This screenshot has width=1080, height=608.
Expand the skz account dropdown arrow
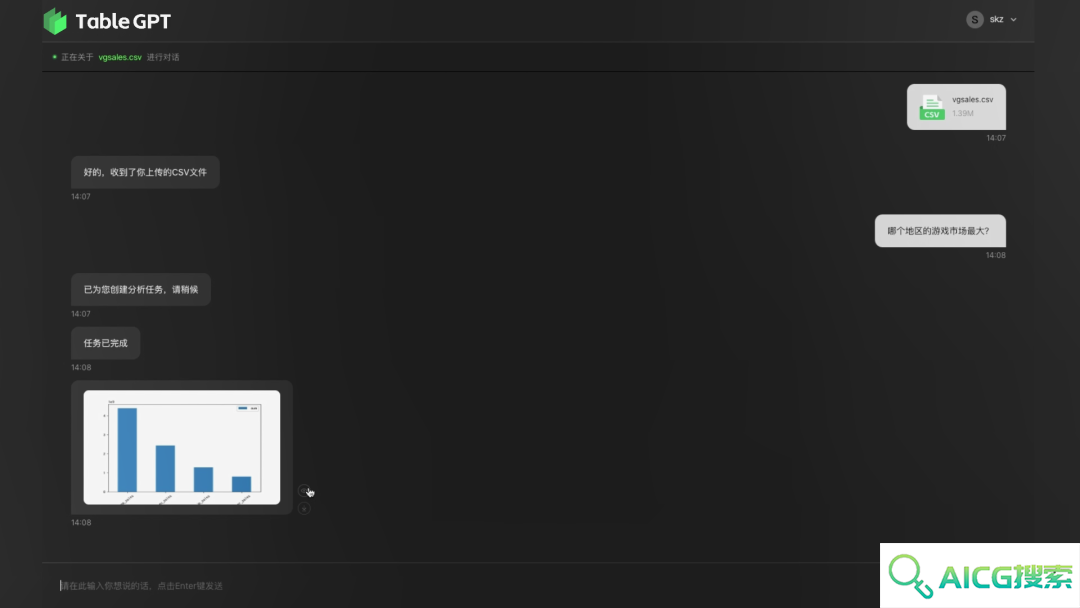click(1013, 20)
